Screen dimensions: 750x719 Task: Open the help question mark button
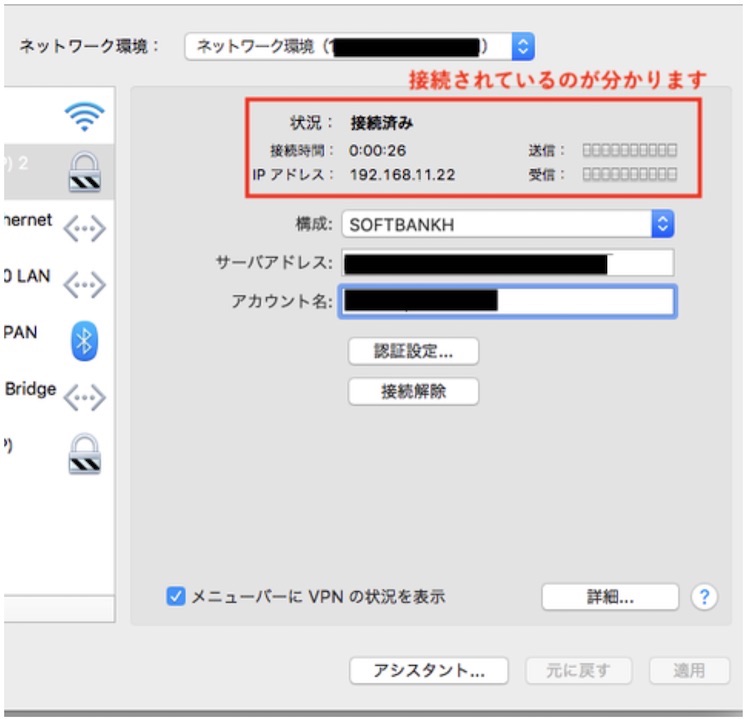[704, 597]
